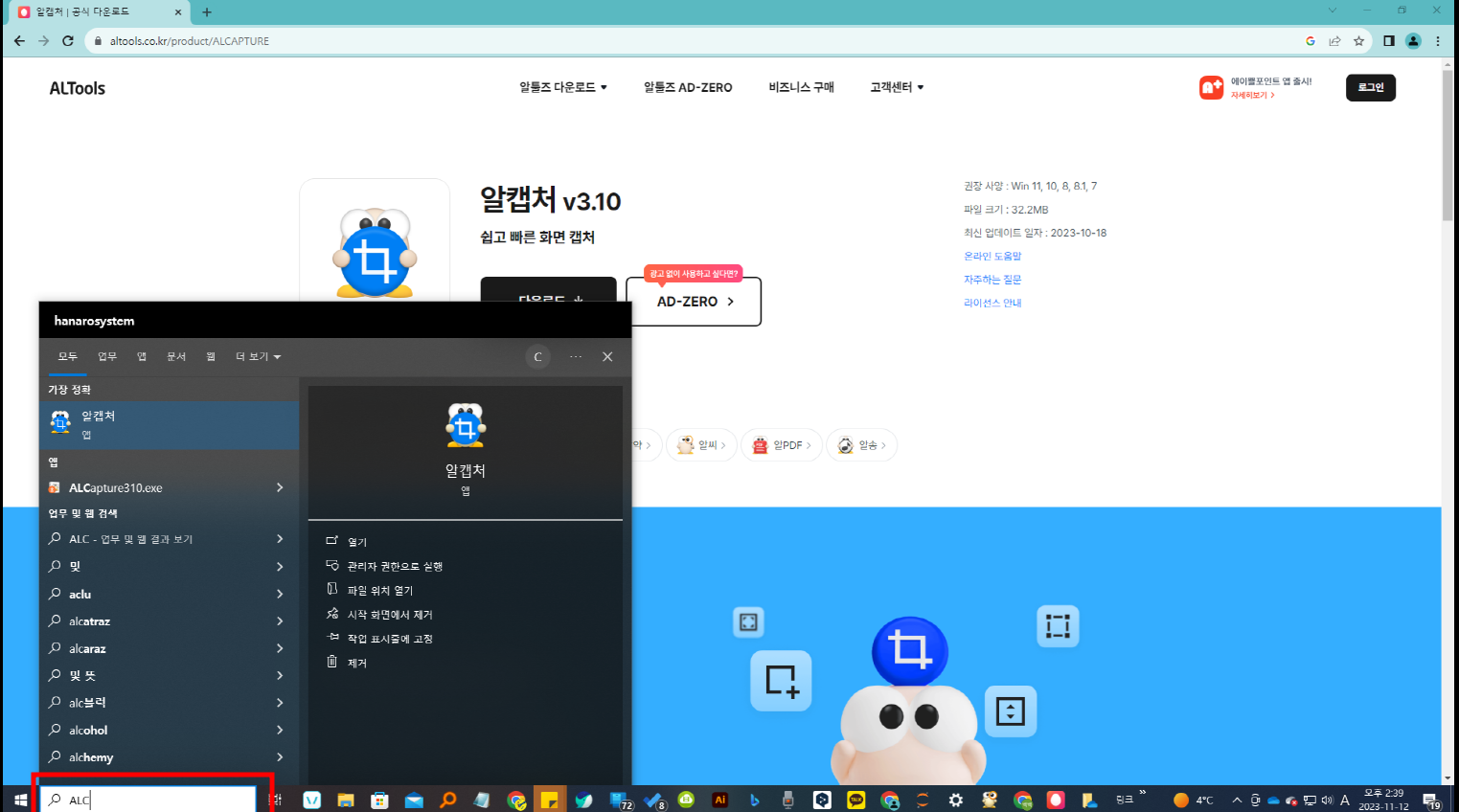The image size is (1459, 812).
Task: Open Sticky Notes from taskbar
Action: tap(550, 800)
